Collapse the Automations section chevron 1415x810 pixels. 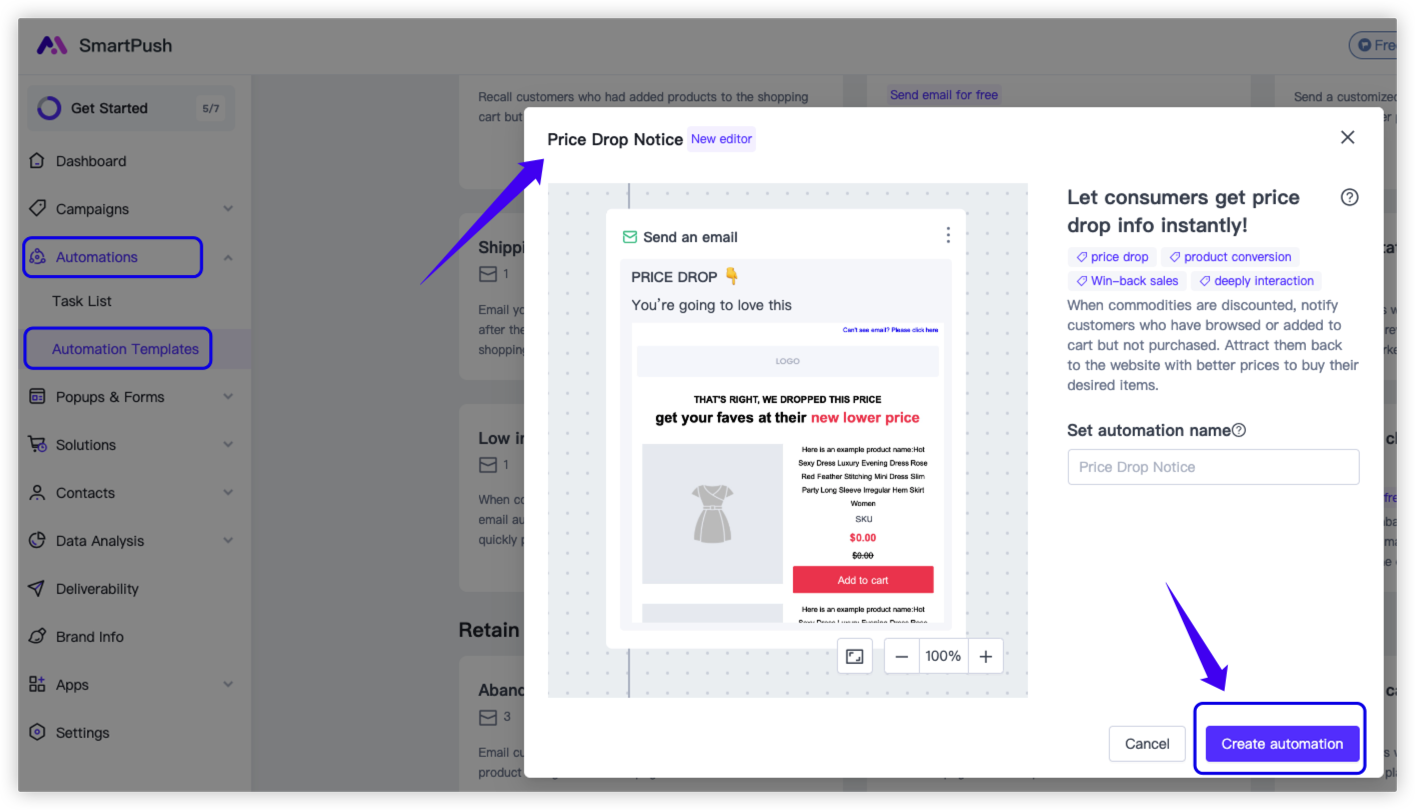tap(228, 257)
